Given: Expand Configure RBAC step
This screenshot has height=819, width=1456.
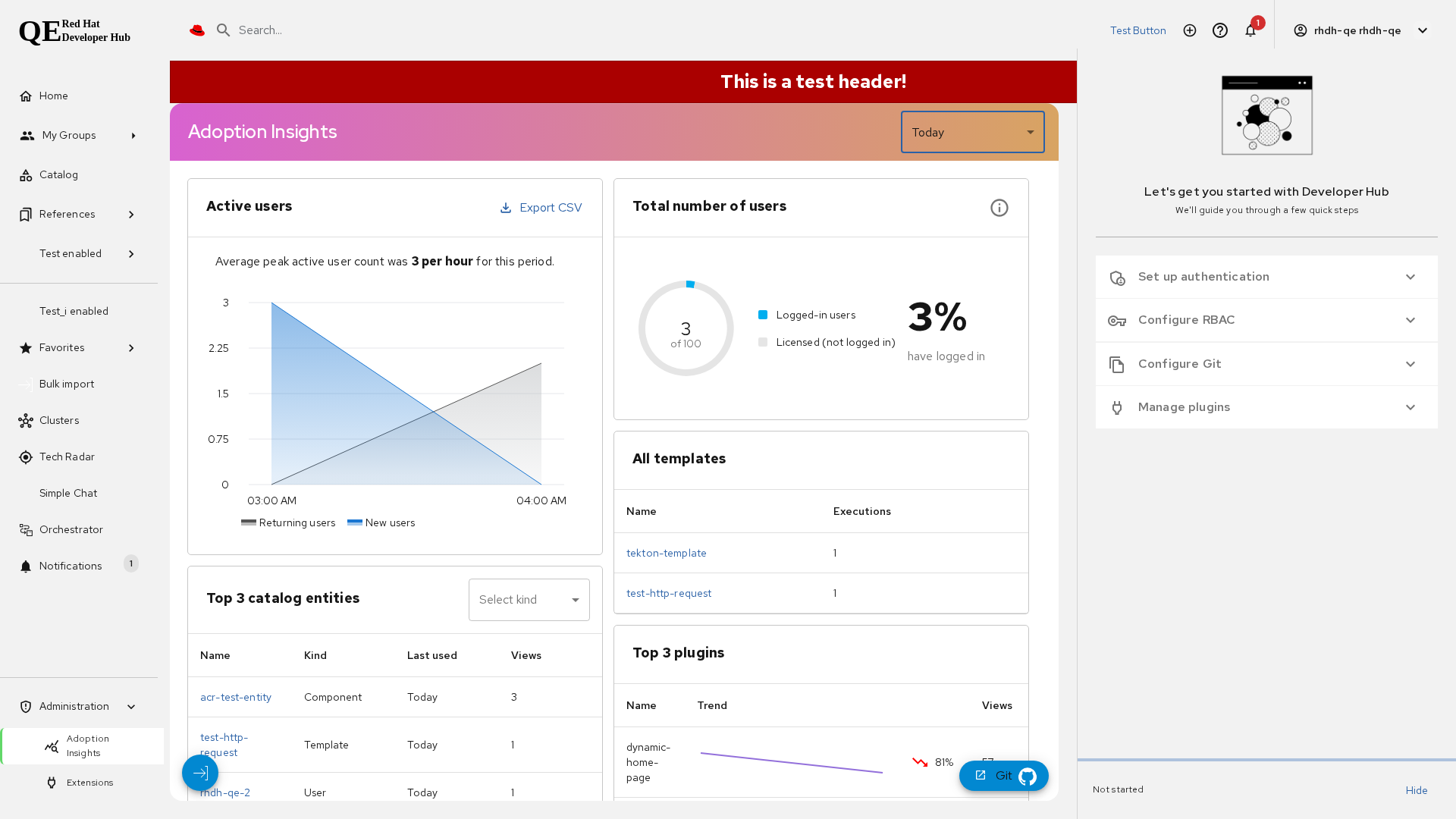Looking at the screenshot, I should (1266, 320).
